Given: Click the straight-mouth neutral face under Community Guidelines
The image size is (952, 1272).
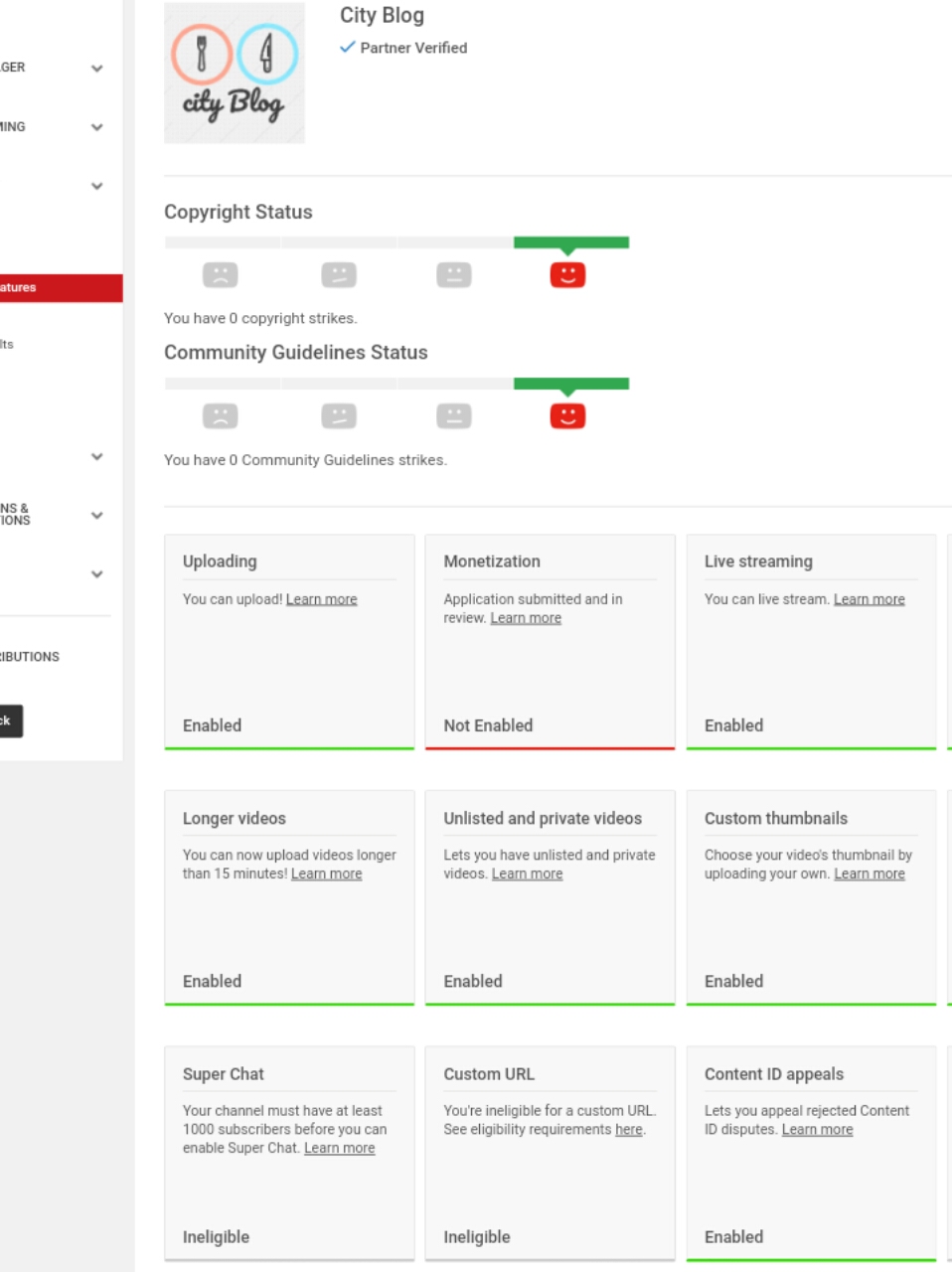Looking at the screenshot, I should click(453, 416).
